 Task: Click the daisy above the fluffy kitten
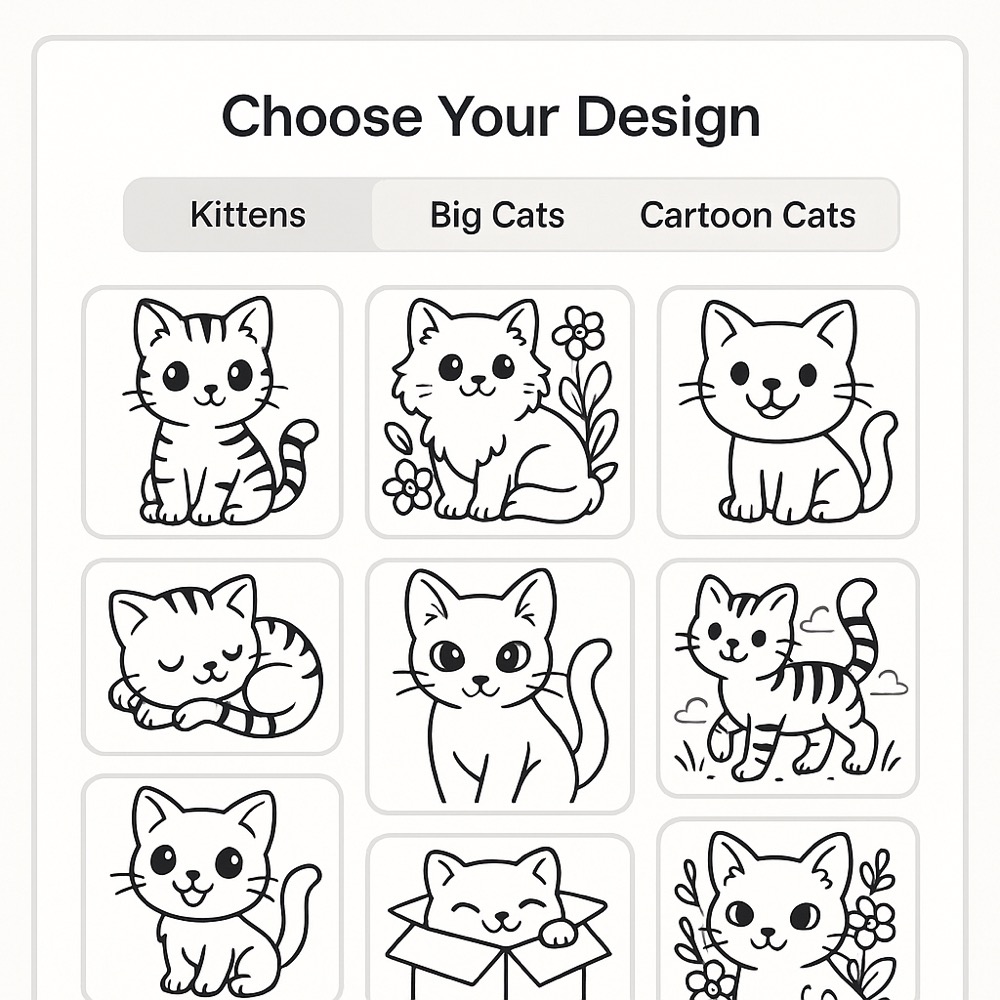(x=578, y=332)
